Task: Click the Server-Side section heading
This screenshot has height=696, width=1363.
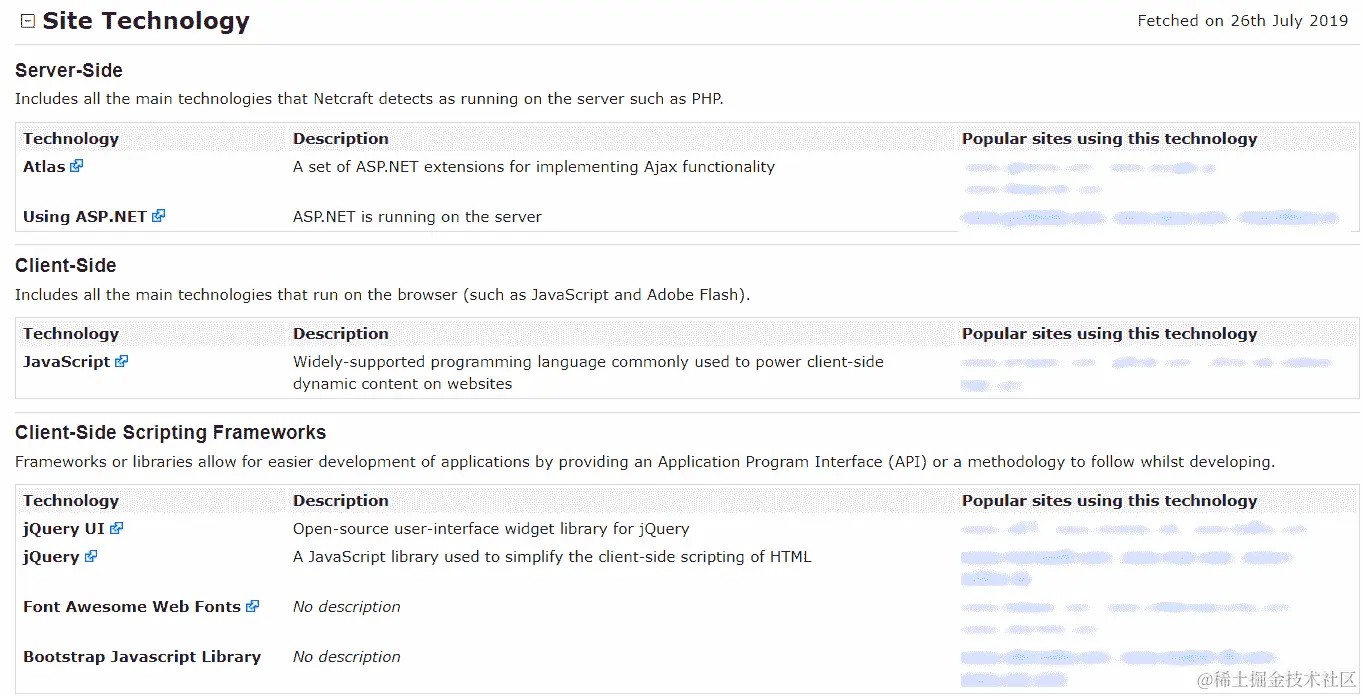Action: click(x=69, y=71)
